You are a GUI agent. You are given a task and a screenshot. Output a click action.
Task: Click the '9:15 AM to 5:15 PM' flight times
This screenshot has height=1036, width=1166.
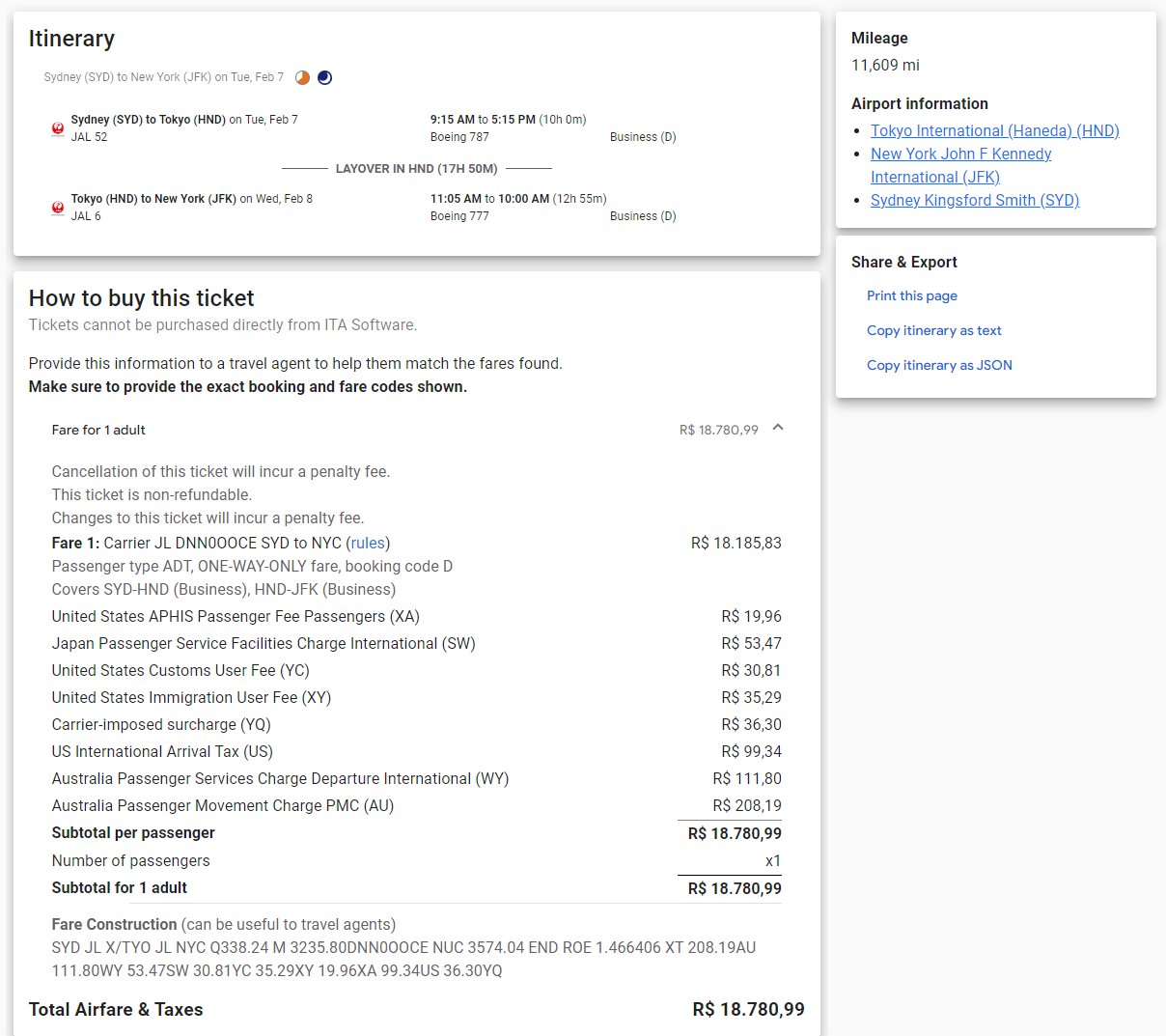[x=483, y=120]
